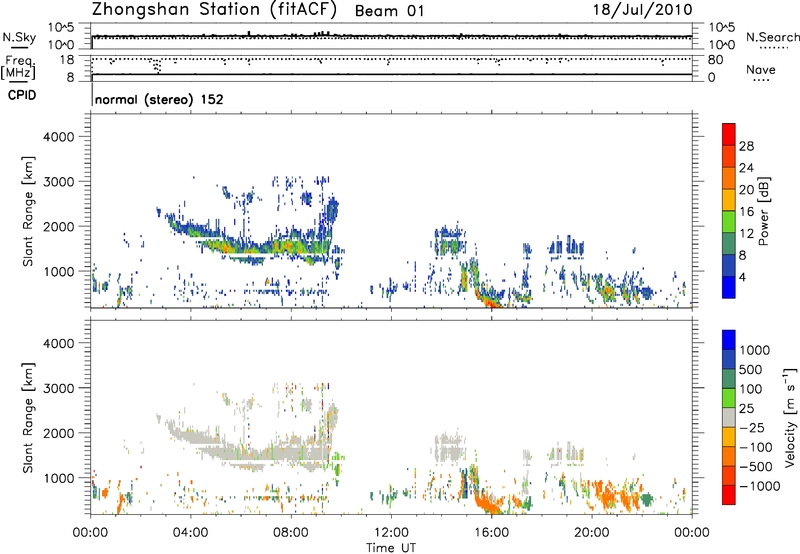
Task: Click the frequency tick value '18'
Action: 67,60
